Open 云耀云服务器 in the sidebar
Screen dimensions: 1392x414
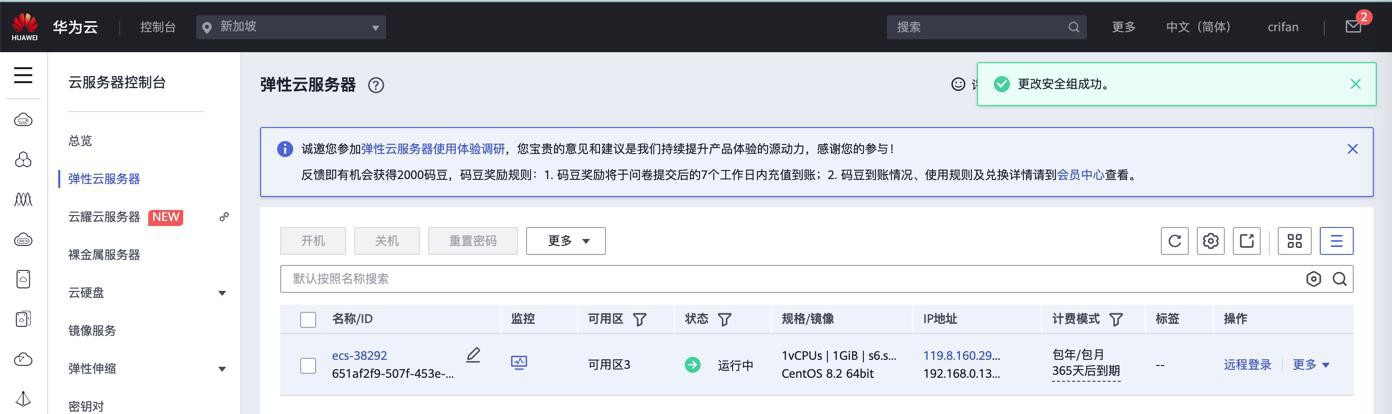coord(104,217)
